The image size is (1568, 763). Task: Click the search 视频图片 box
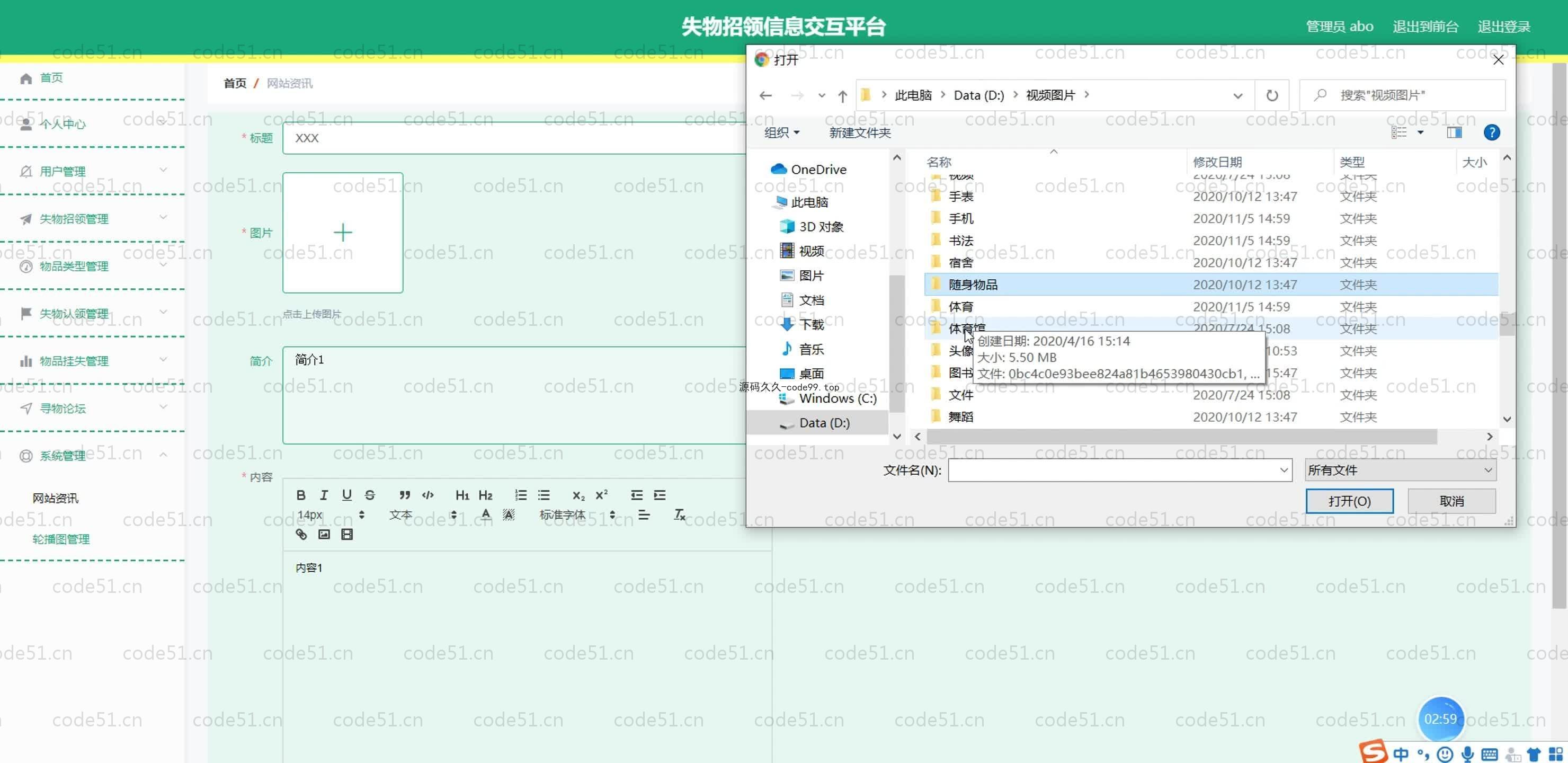[x=1402, y=95]
